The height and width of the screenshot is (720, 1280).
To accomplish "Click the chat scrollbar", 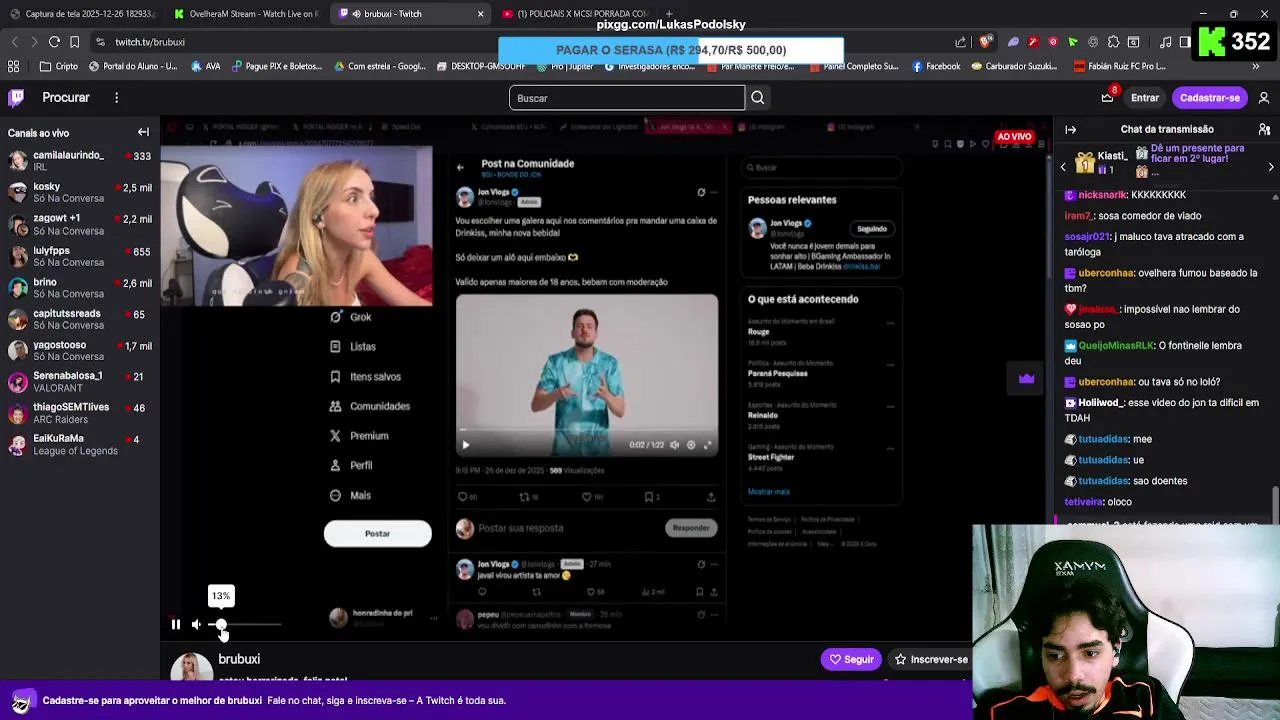I will point(1275,505).
